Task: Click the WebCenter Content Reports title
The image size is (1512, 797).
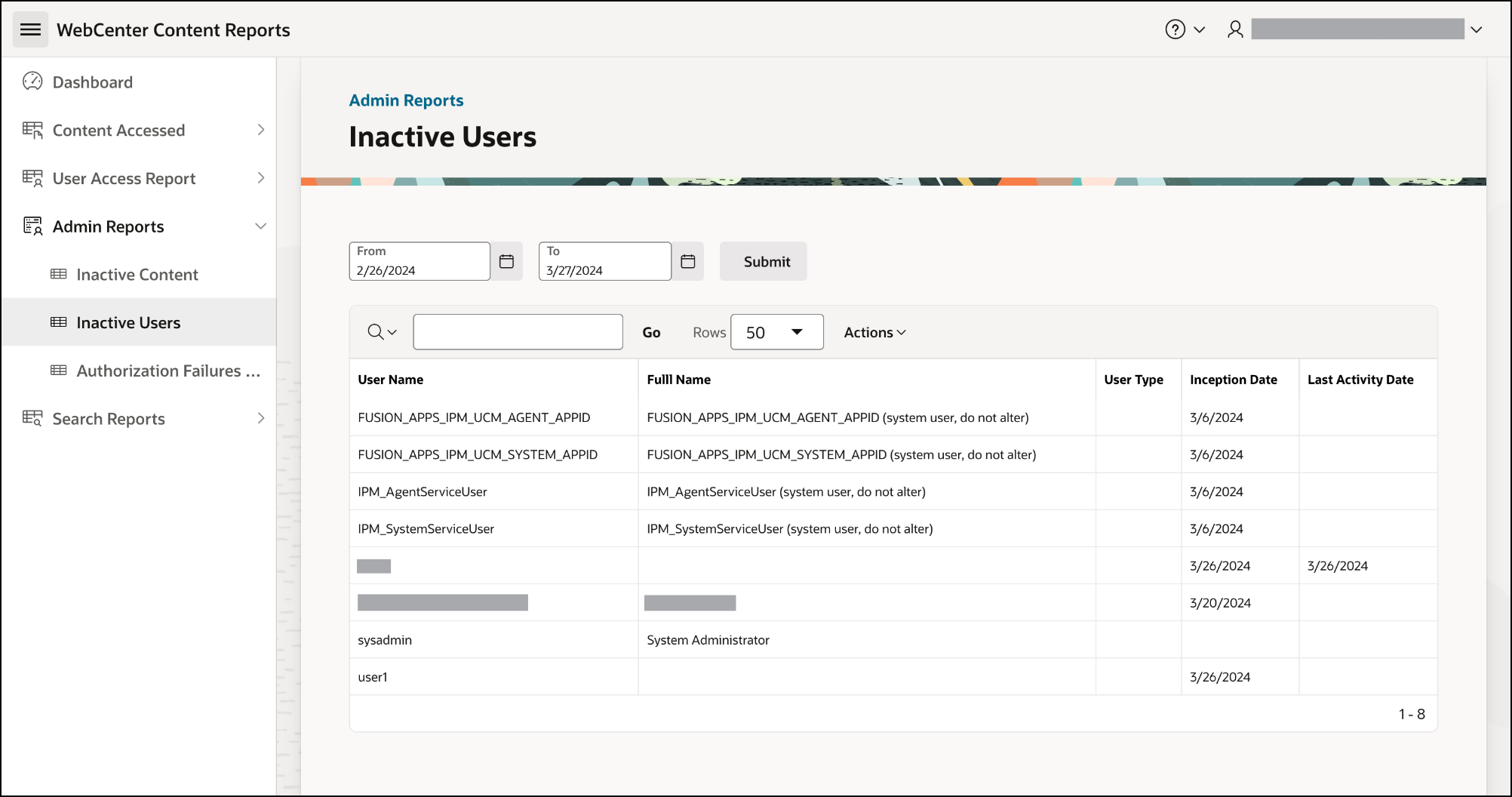Action: pyautogui.click(x=174, y=30)
